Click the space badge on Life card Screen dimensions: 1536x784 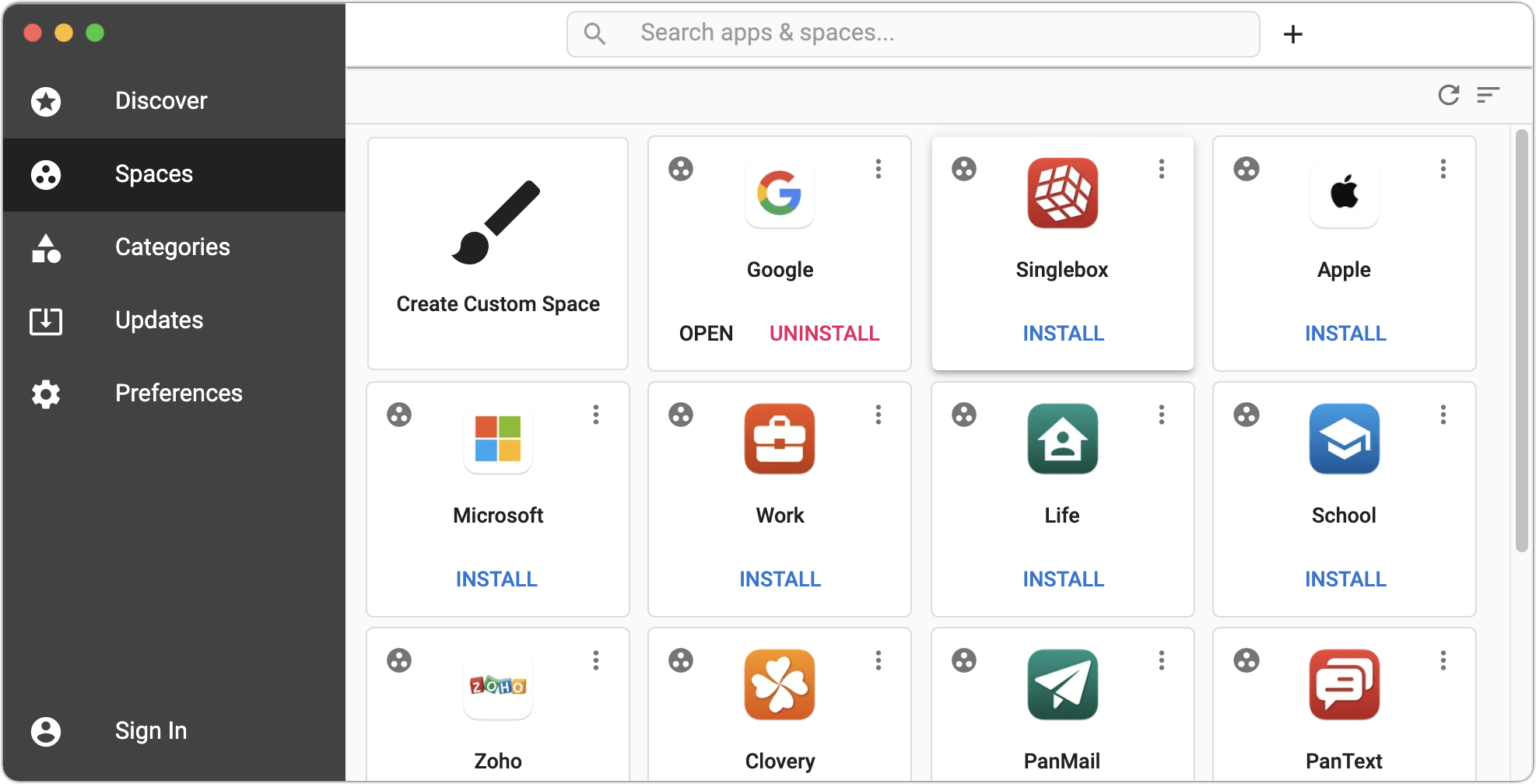[x=964, y=415]
